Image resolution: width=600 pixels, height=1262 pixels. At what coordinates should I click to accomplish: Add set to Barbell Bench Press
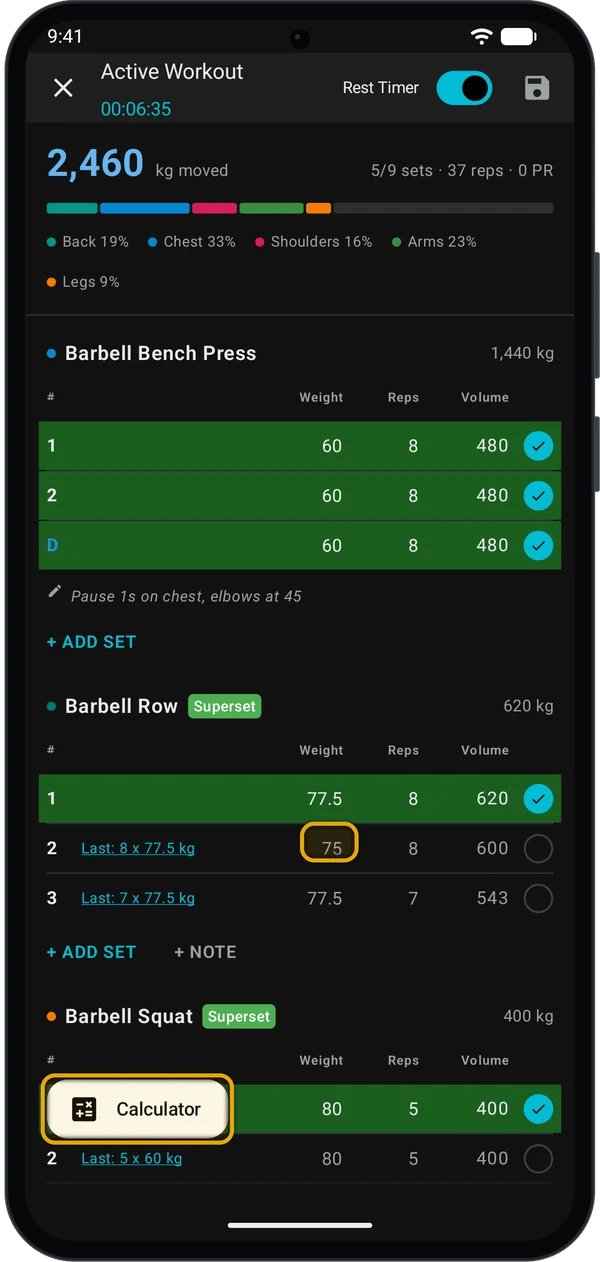pos(91,642)
